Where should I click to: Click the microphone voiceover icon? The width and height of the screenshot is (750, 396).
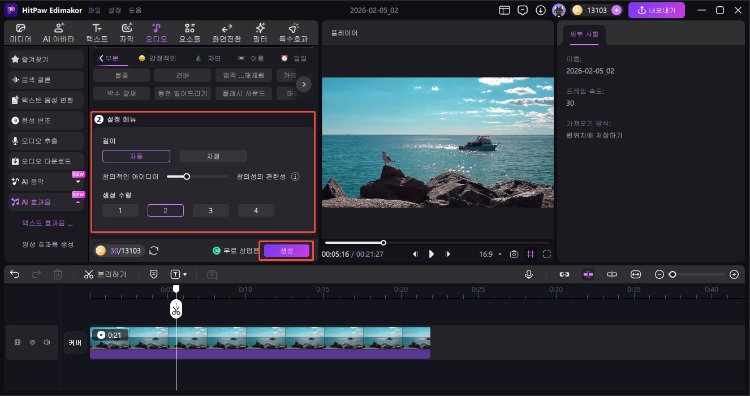coord(529,274)
